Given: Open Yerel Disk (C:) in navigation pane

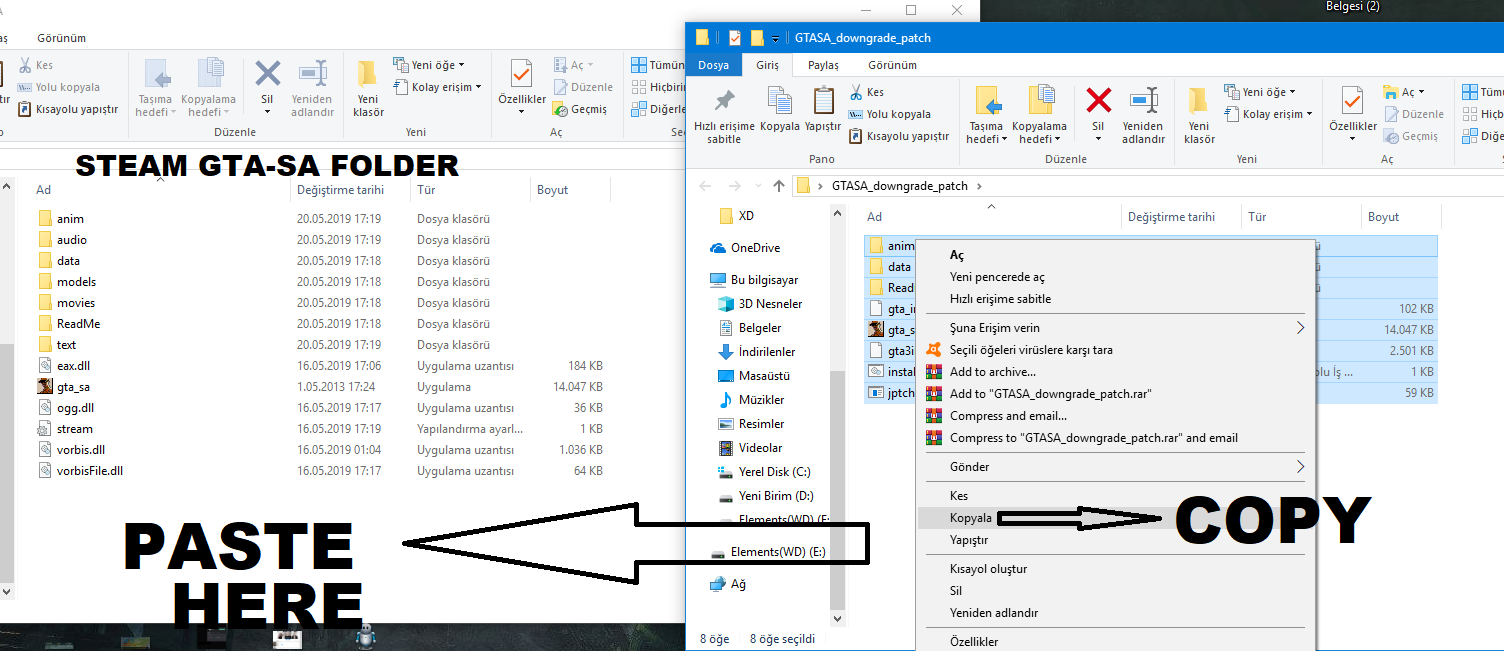Looking at the screenshot, I should [764, 472].
